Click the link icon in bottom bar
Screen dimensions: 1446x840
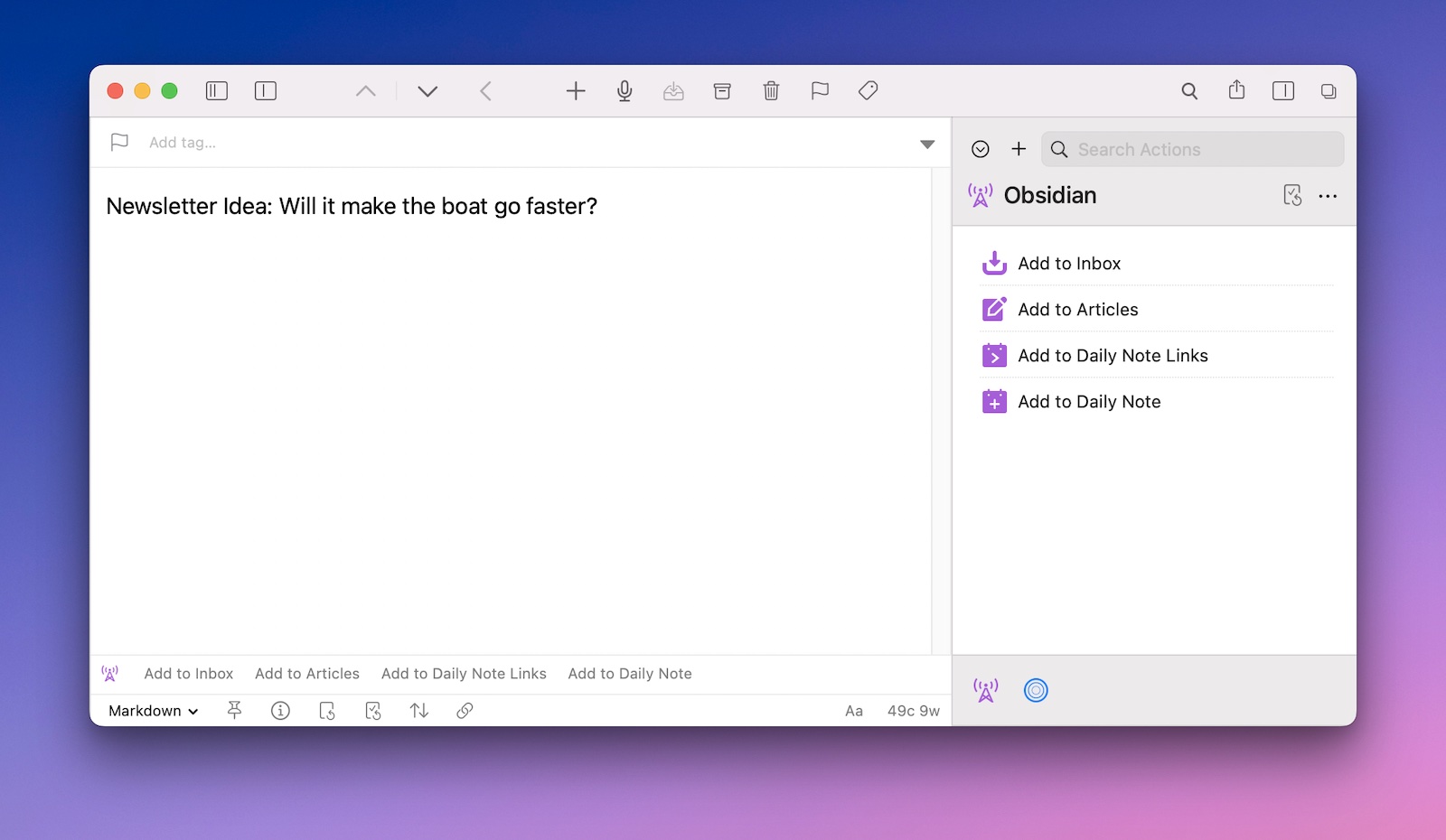[465, 711]
